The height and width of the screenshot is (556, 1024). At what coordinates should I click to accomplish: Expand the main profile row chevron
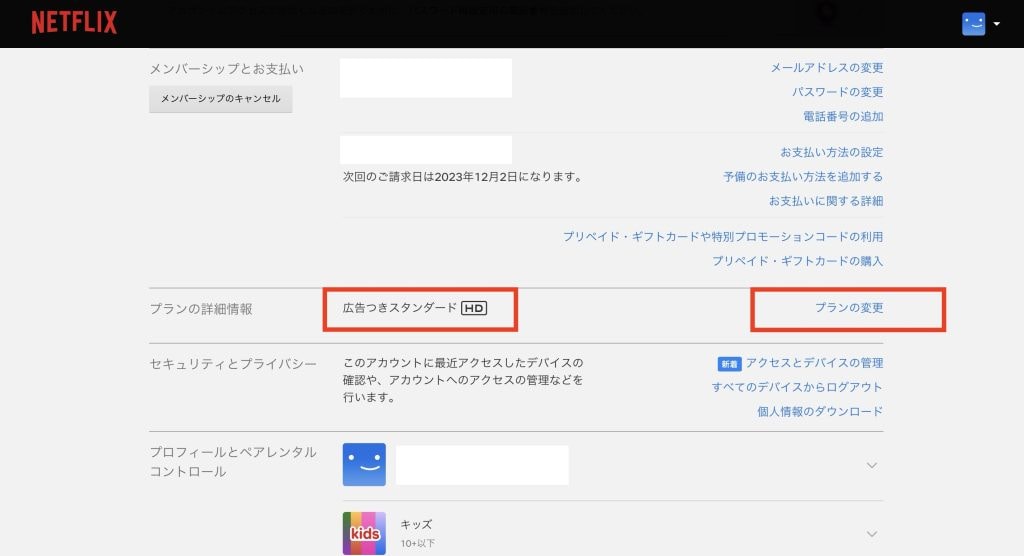[x=871, y=465]
